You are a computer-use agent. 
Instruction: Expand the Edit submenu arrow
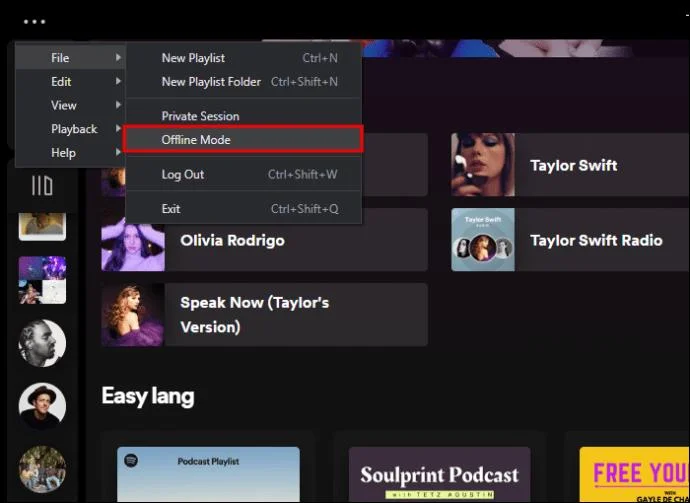click(x=118, y=81)
